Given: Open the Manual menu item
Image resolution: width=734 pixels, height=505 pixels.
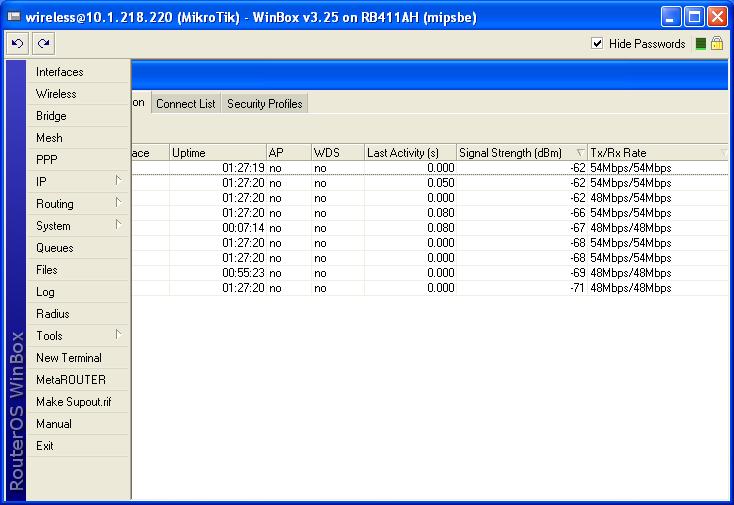Looking at the screenshot, I should click(x=78, y=424).
